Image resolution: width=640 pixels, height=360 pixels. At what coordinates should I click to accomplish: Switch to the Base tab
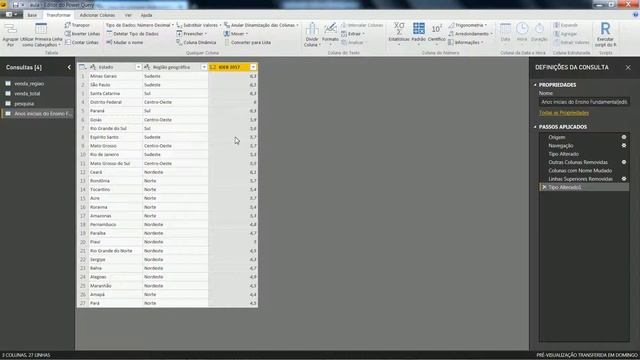[32, 15]
